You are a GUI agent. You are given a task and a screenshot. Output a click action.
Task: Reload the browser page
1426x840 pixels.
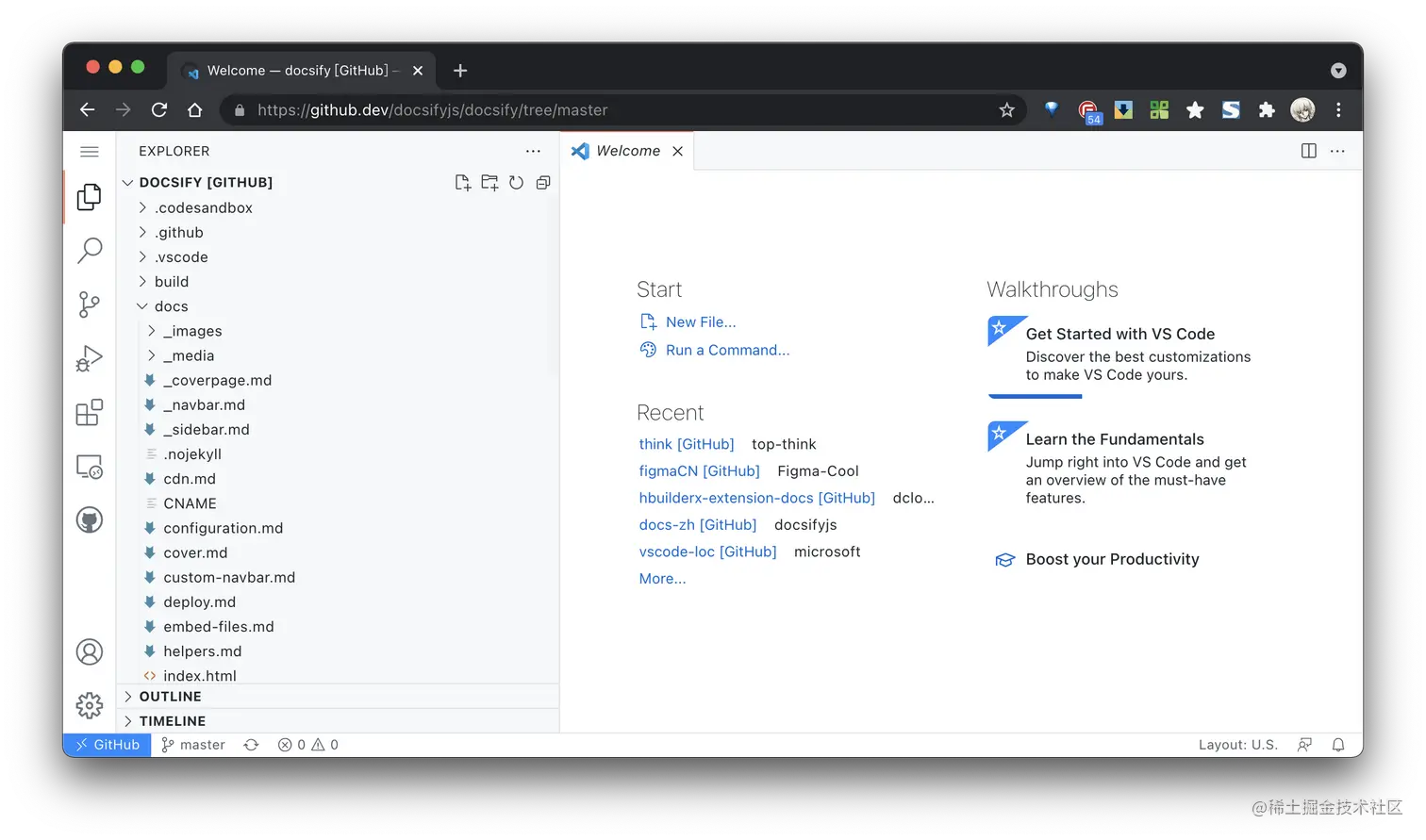159,110
